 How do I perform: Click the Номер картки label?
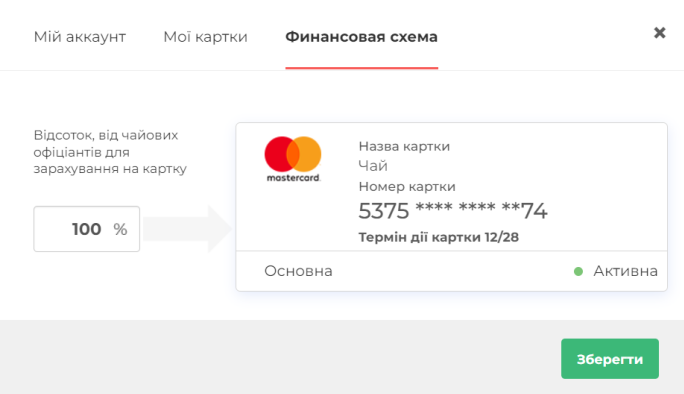tap(407, 187)
